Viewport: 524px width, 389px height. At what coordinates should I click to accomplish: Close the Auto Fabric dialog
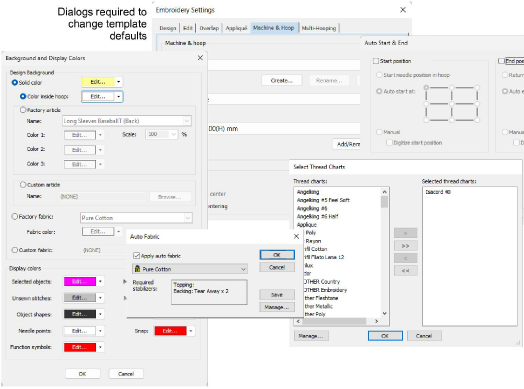(x=296, y=236)
